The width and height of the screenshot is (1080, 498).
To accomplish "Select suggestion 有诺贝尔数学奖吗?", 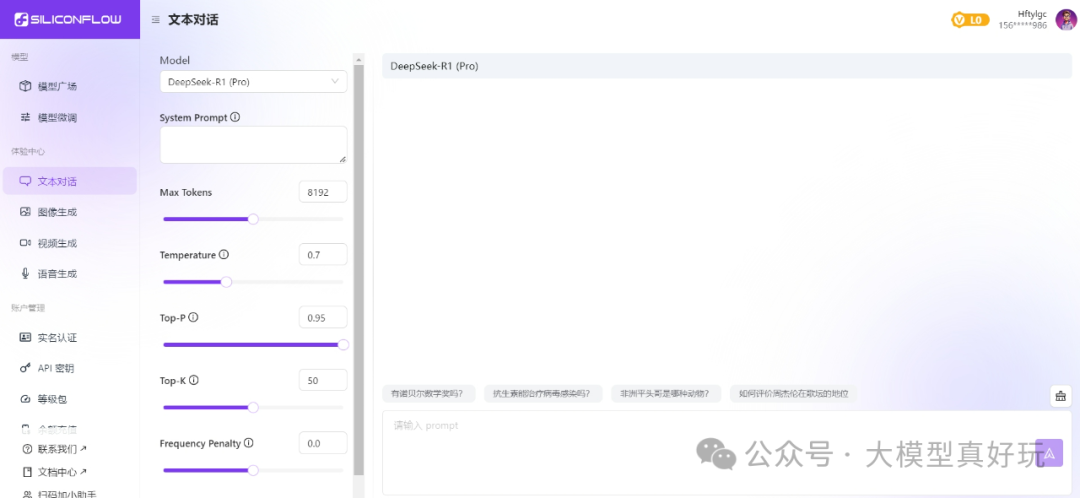I will pos(428,394).
